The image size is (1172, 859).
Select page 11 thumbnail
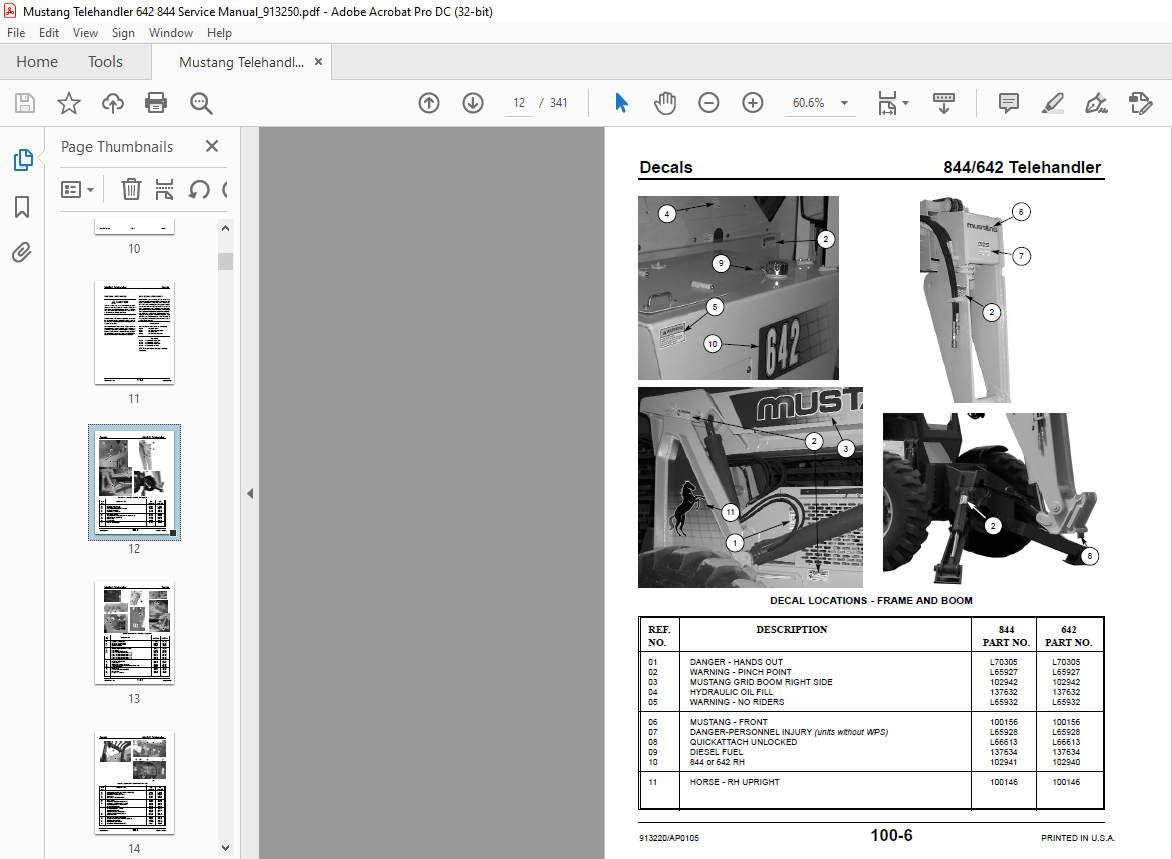[x=135, y=333]
